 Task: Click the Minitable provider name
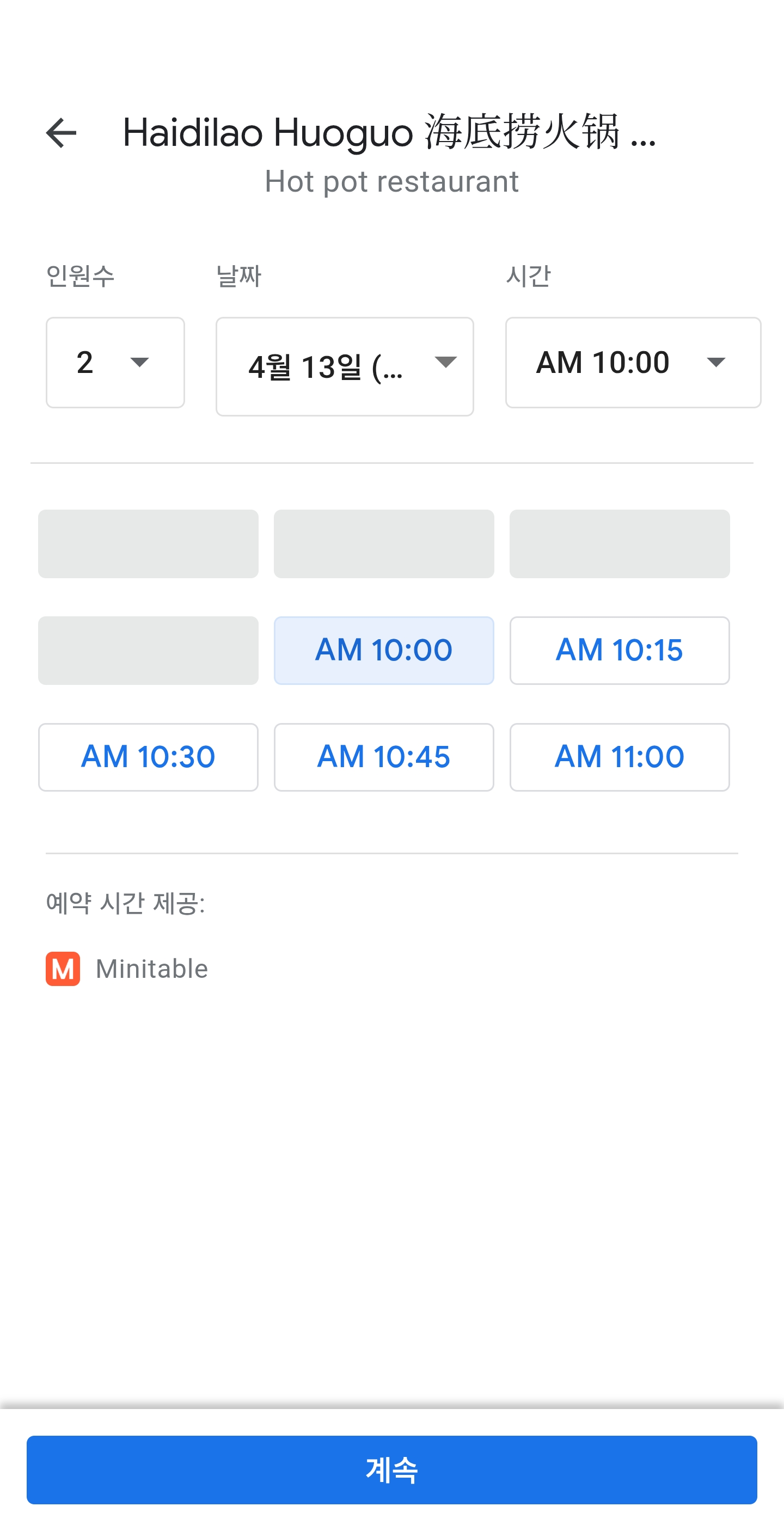151,969
